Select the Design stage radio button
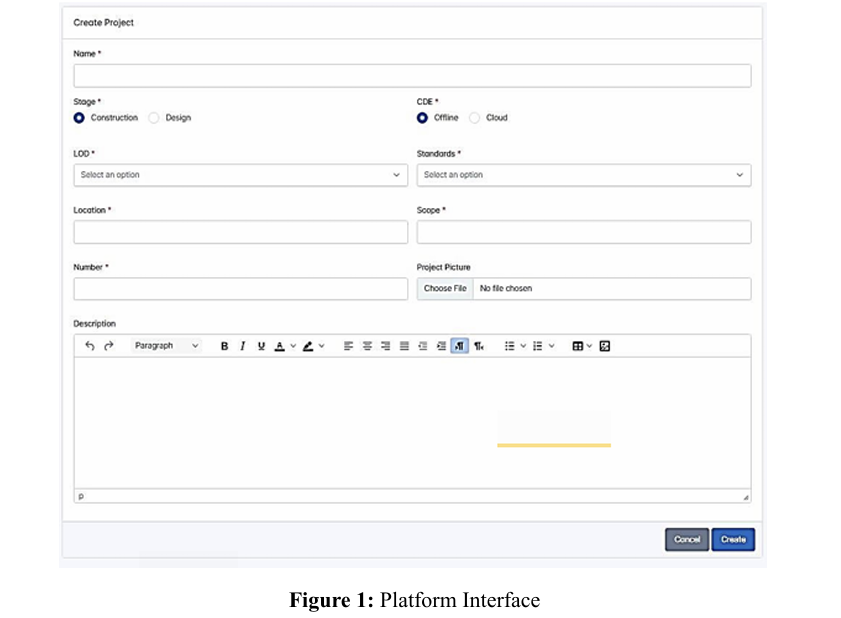Screen dimensions: 841x618 (x=154, y=118)
